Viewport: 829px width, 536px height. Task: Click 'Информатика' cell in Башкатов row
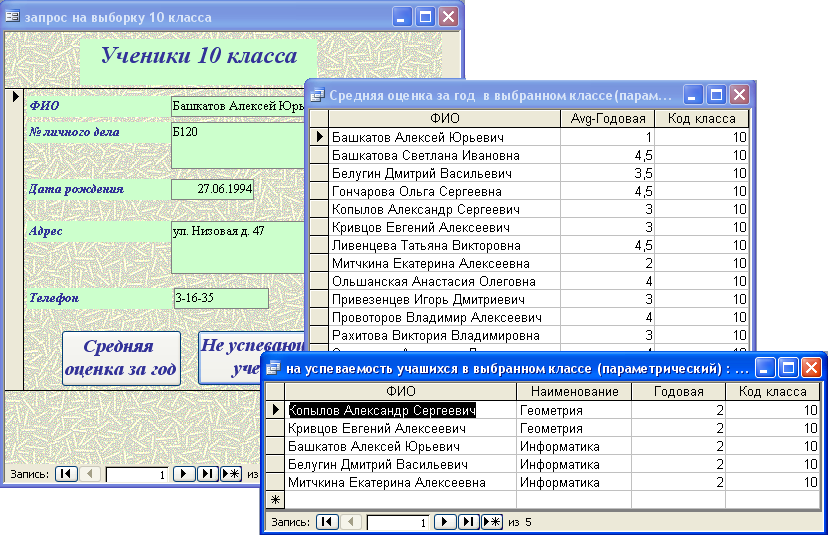pyautogui.click(x=574, y=446)
